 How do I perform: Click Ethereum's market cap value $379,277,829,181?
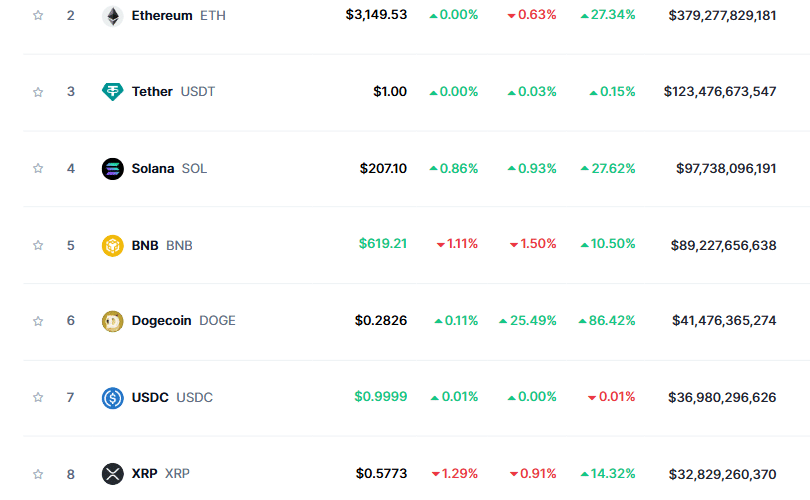coord(720,16)
